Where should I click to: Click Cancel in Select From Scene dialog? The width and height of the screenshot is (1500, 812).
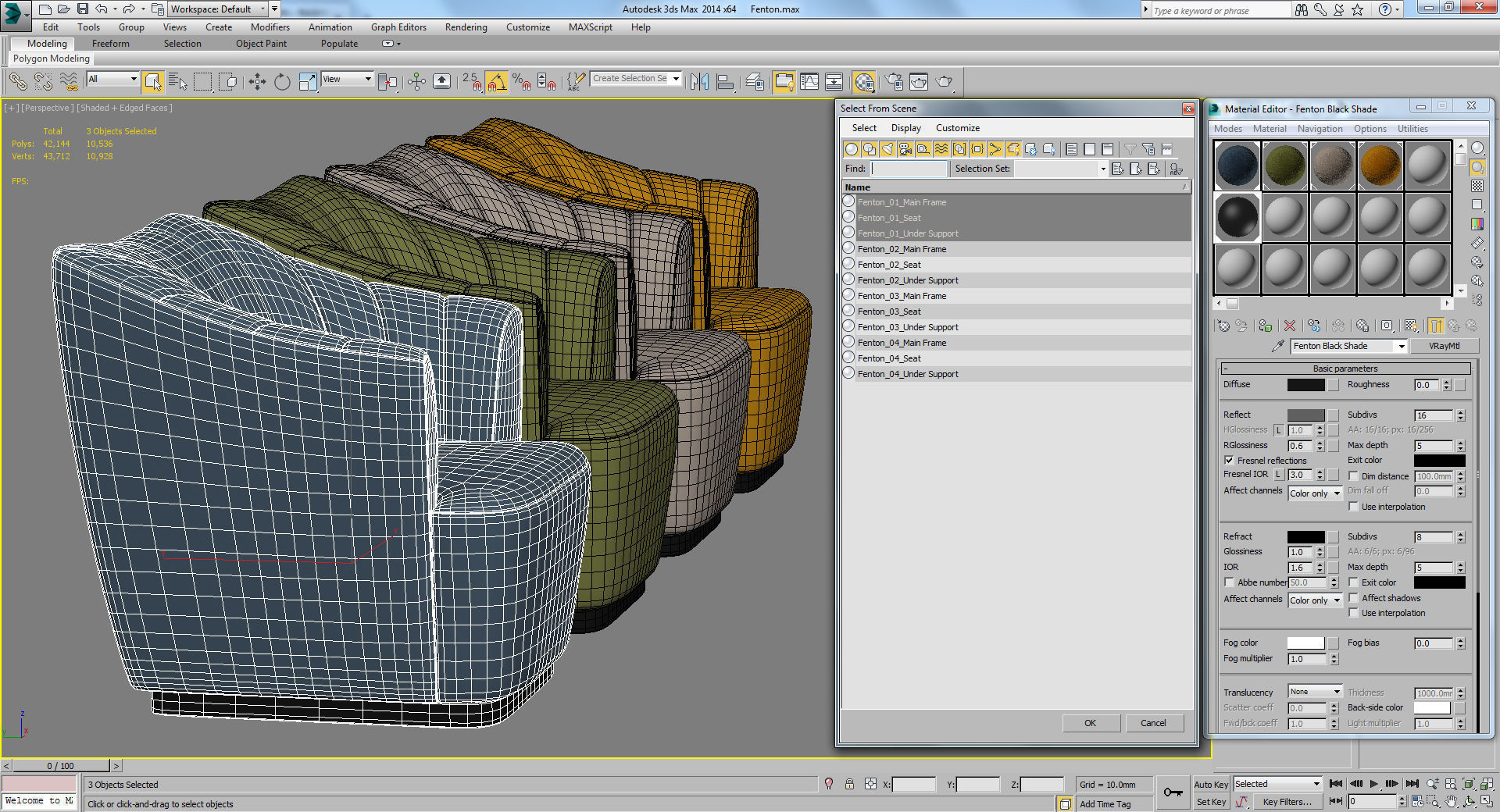pos(1154,723)
